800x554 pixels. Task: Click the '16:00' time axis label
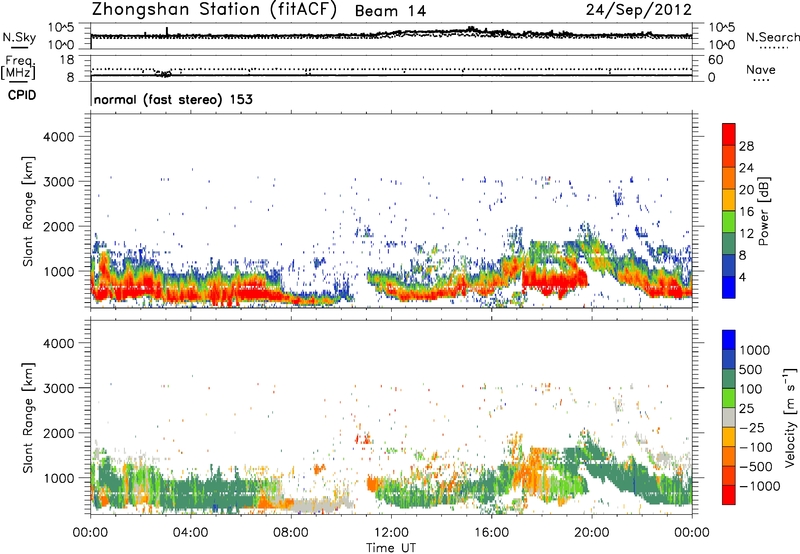pyautogui.click(x=491, y=533)
